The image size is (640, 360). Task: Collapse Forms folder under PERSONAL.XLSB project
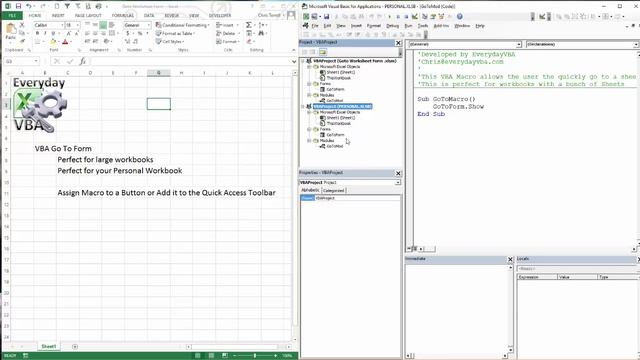tap(309, 129)
